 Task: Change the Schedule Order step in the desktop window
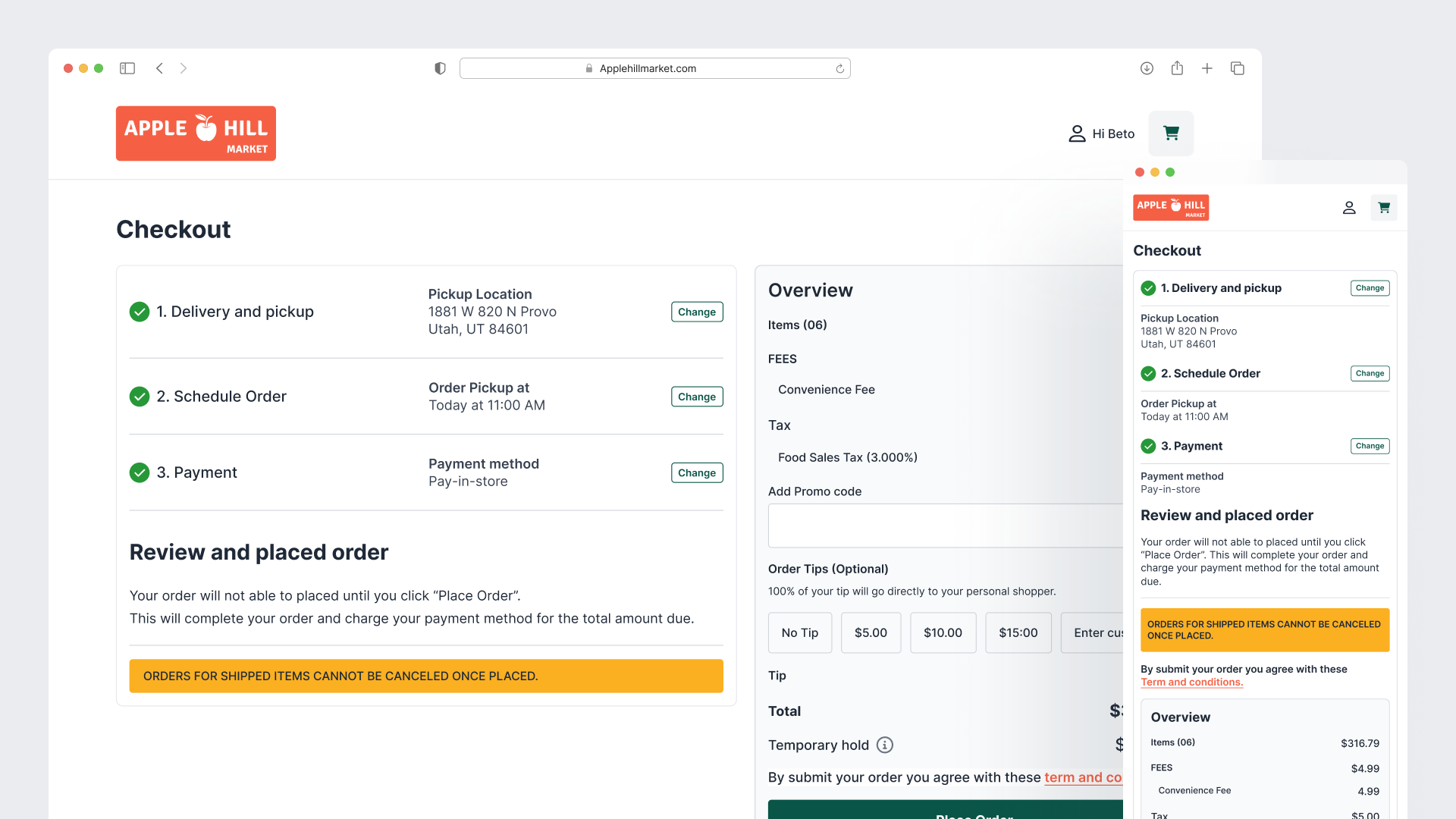[697, 397]
